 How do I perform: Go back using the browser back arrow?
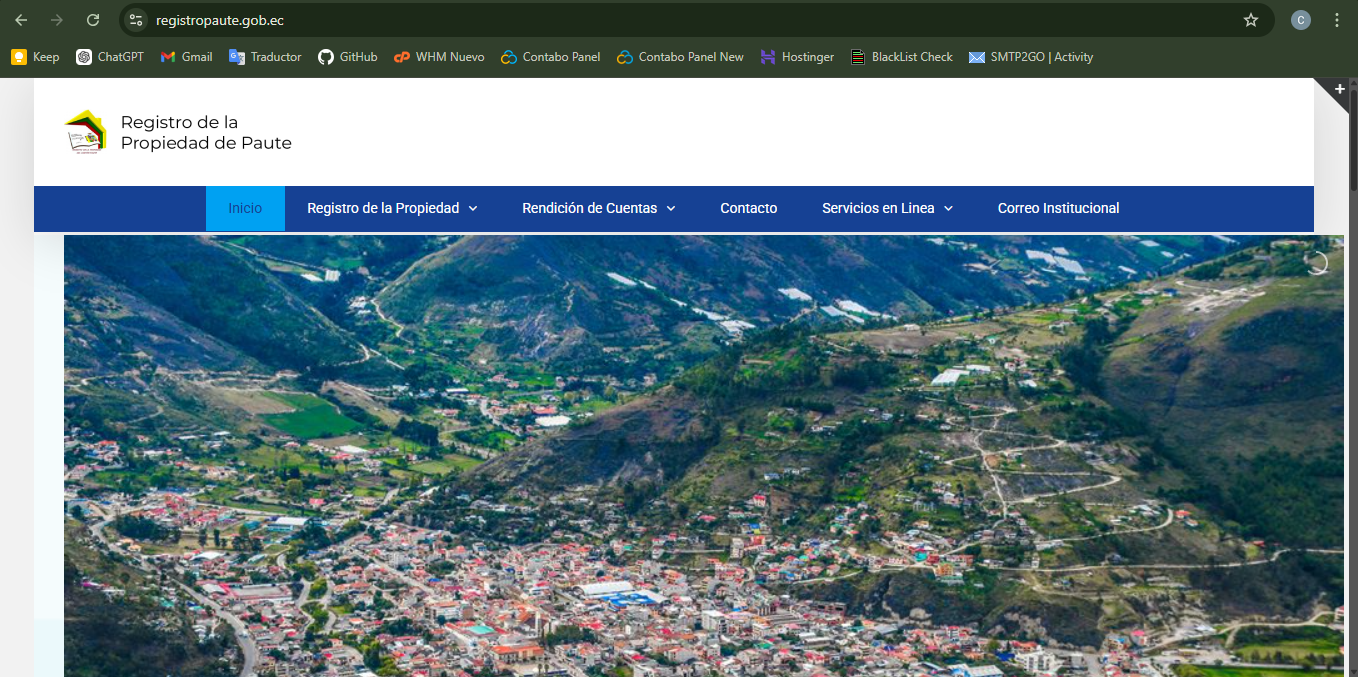point(21,20)
